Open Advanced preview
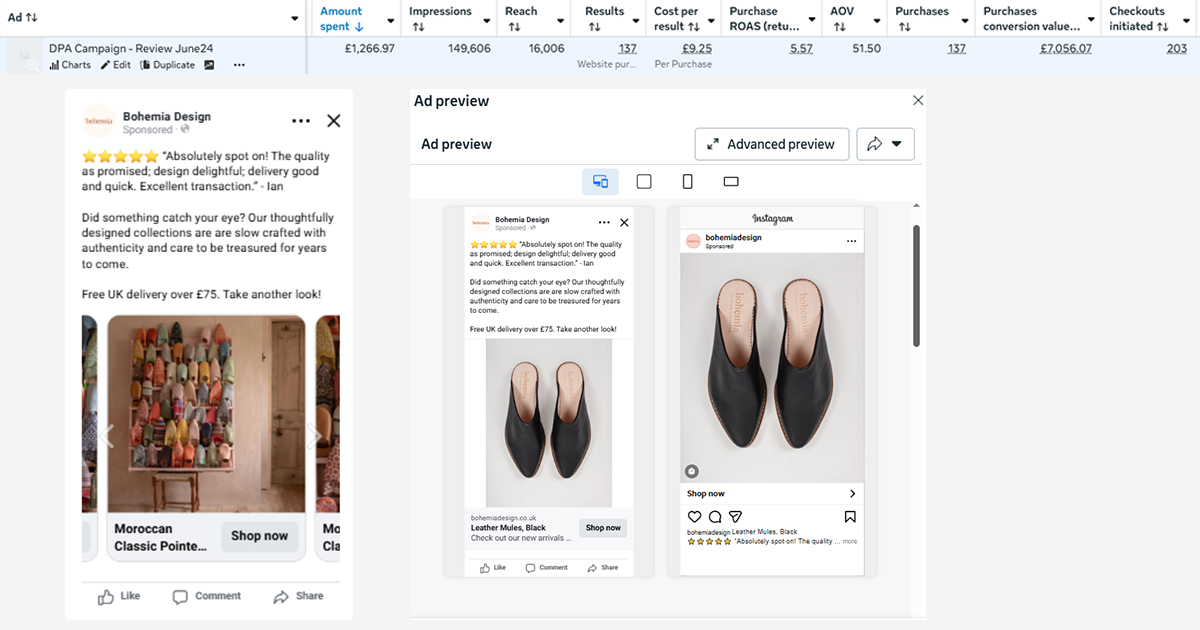Image resolution: width=1200 pixels, height=630 pixels. tap(772, 144)
